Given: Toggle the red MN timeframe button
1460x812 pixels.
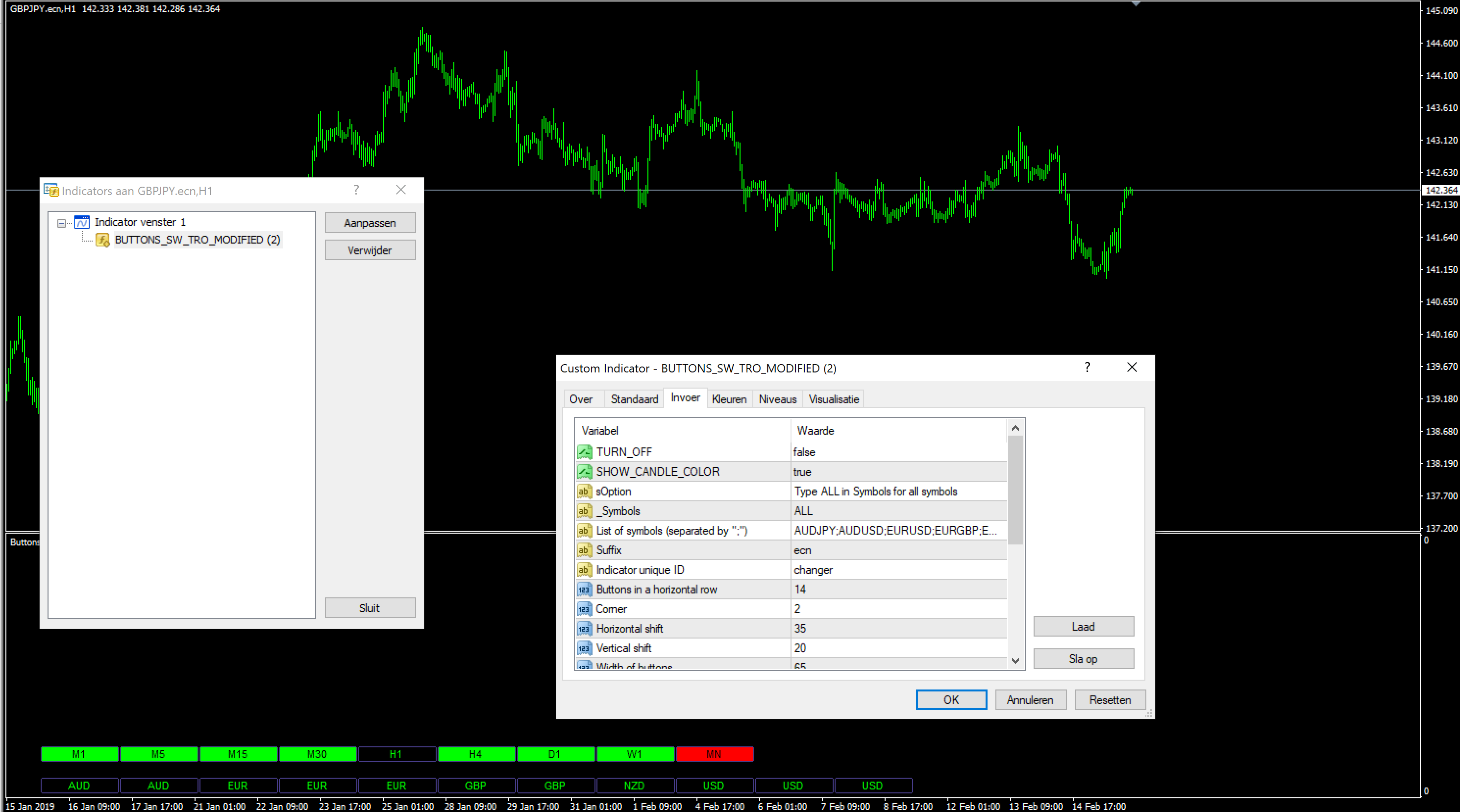Looking at the screenshot, I should [714, 754].
